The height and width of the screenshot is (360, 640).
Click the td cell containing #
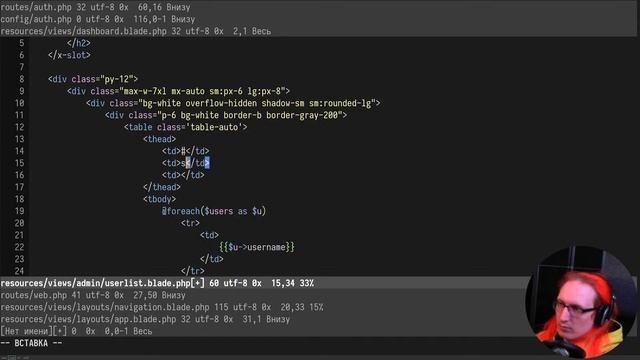[185, 151]
